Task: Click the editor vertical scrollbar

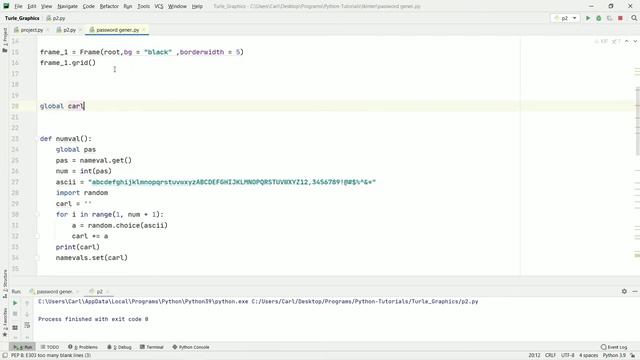Action: pyautogui.click(x=637, y=120)
